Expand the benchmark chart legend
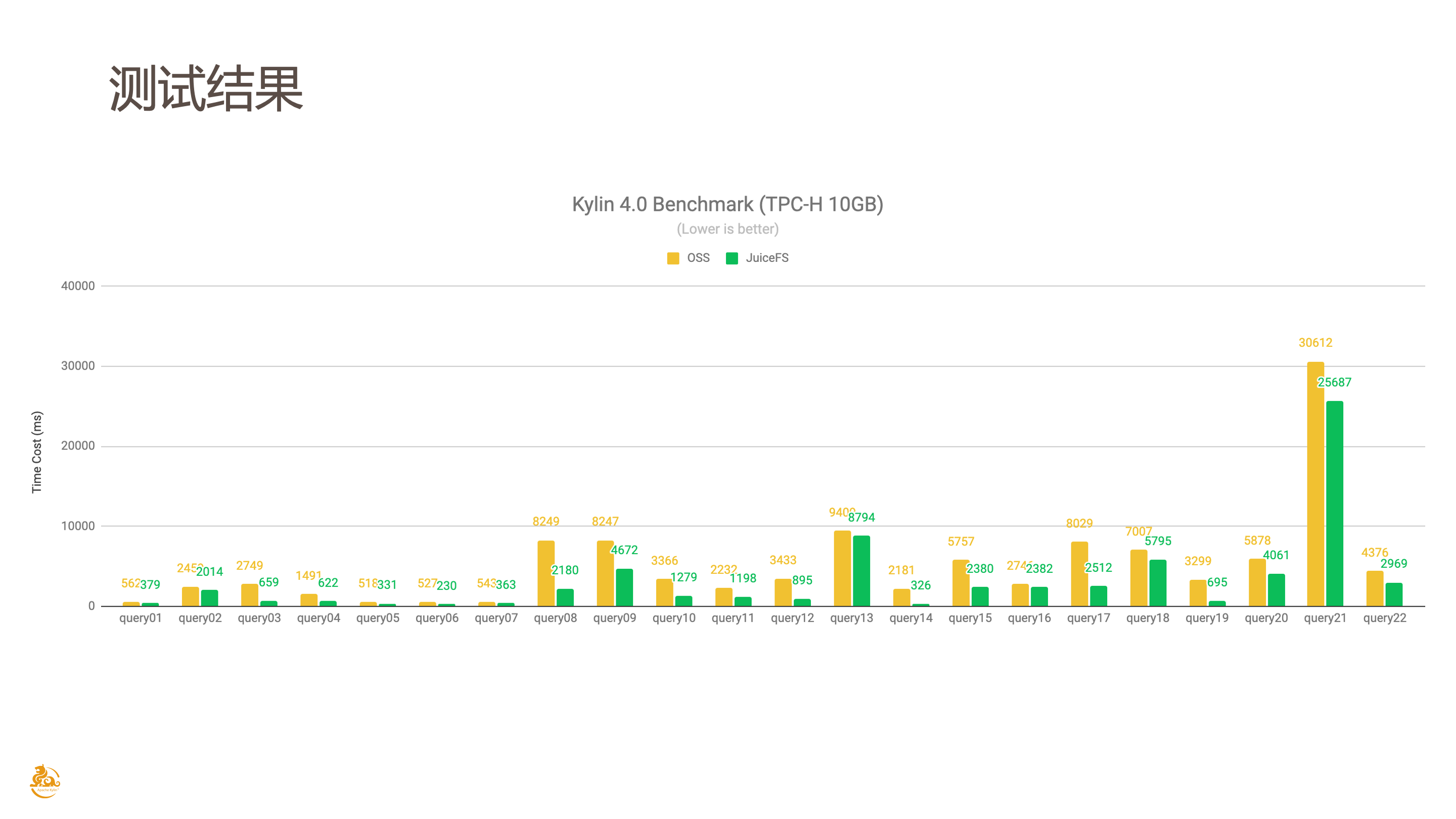Viewport: 1456px width, 819px height. (x=728, y=258)
